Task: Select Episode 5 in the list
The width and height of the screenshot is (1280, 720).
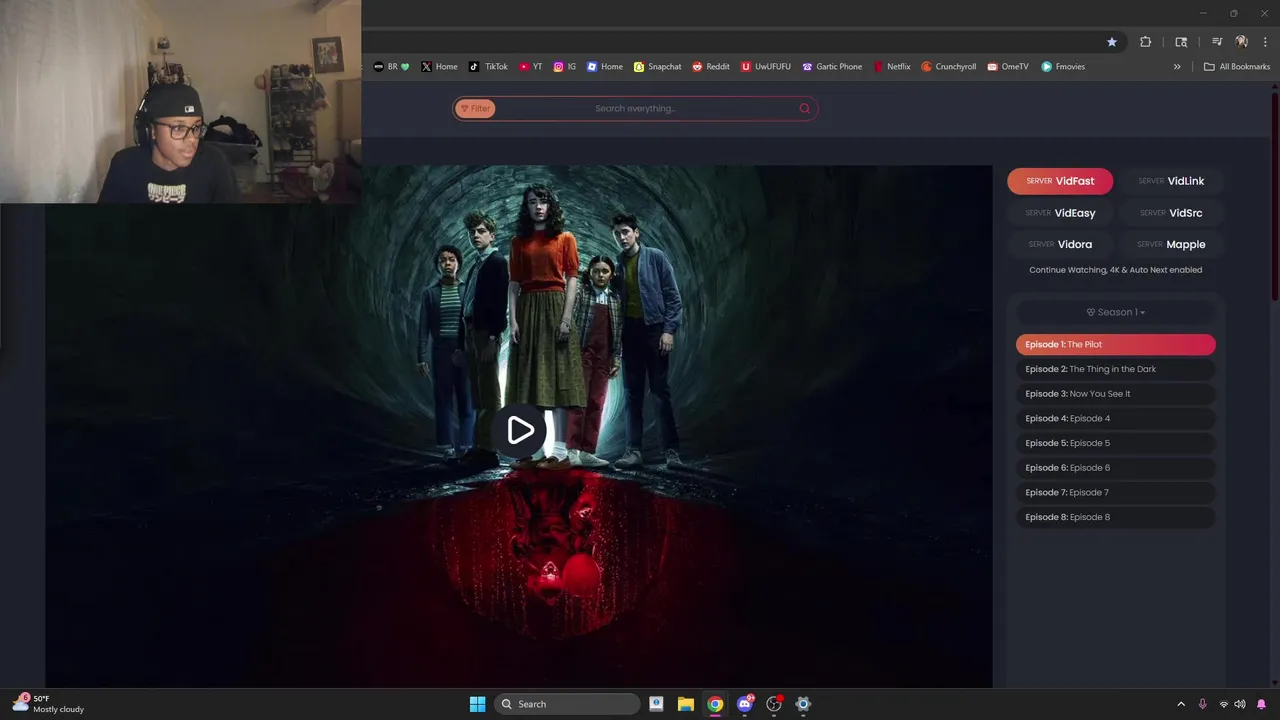Action: point(1116,443)
